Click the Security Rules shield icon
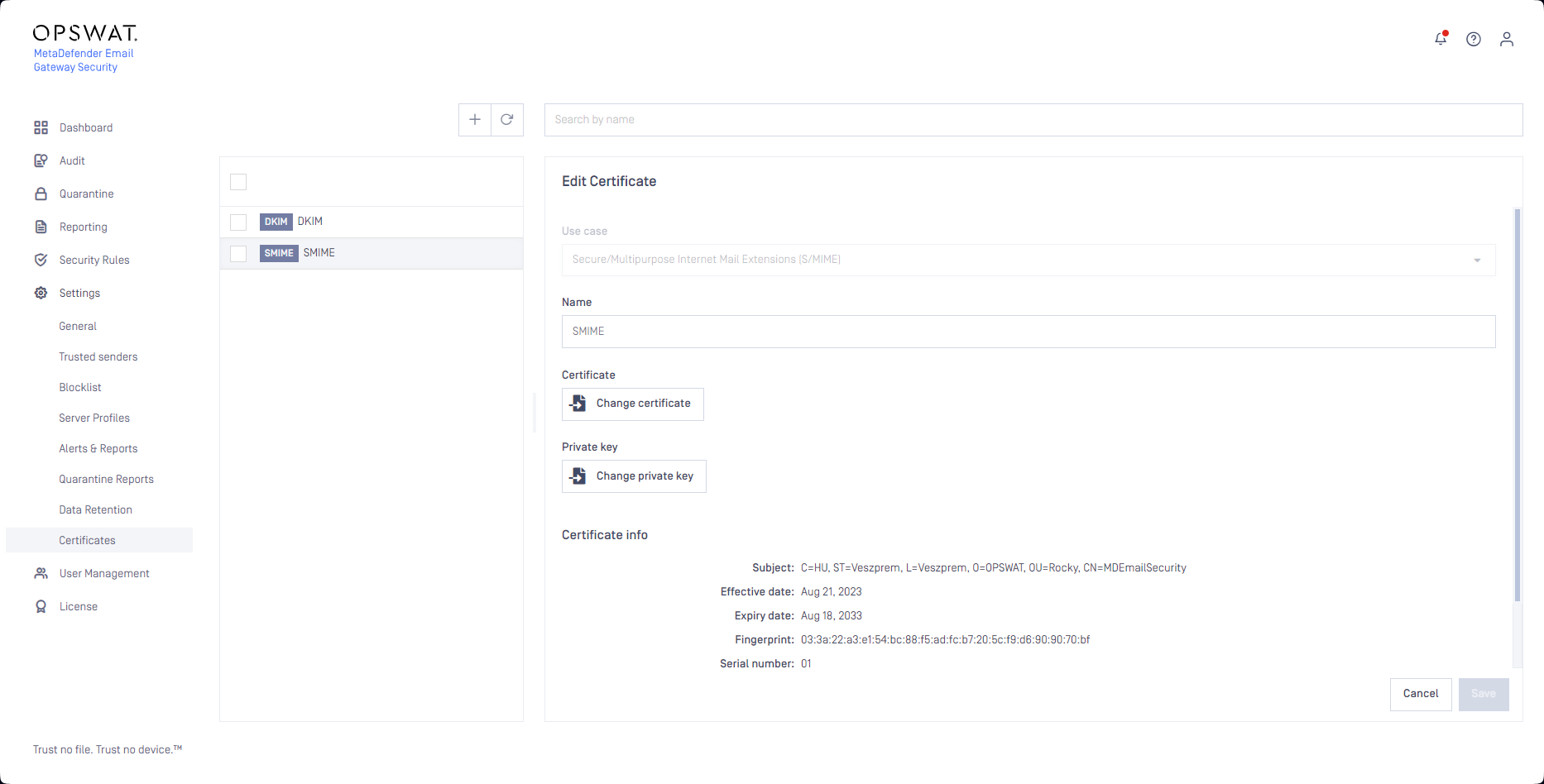The width and height of the screenshot is (1544, 784). (x=41, y=260)
